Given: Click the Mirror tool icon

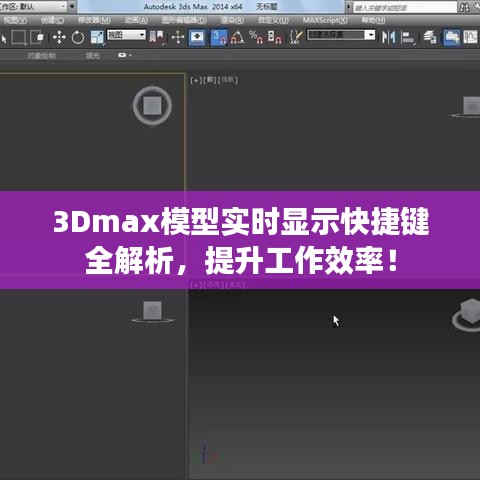Looking at the screenshot, I should [388, 37].
